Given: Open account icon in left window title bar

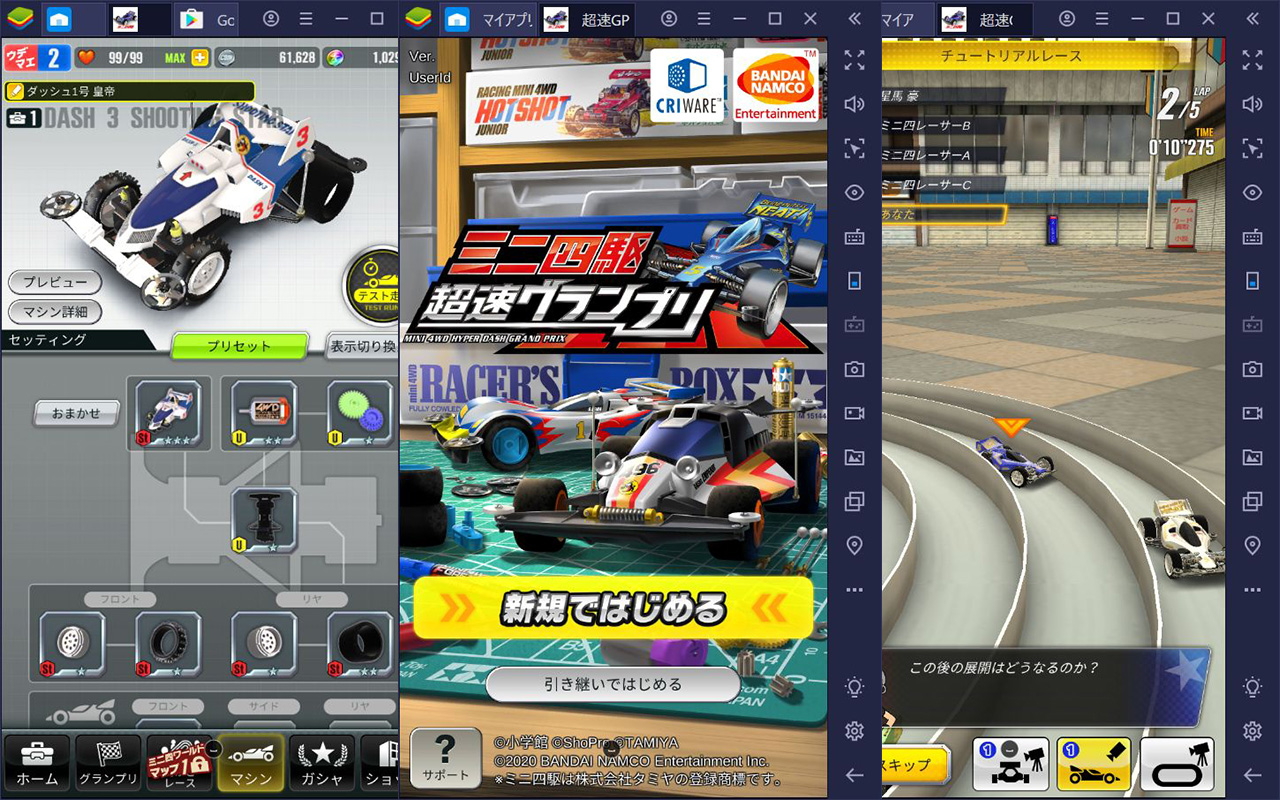Looking at the screenshot, I should click(272, 19).
